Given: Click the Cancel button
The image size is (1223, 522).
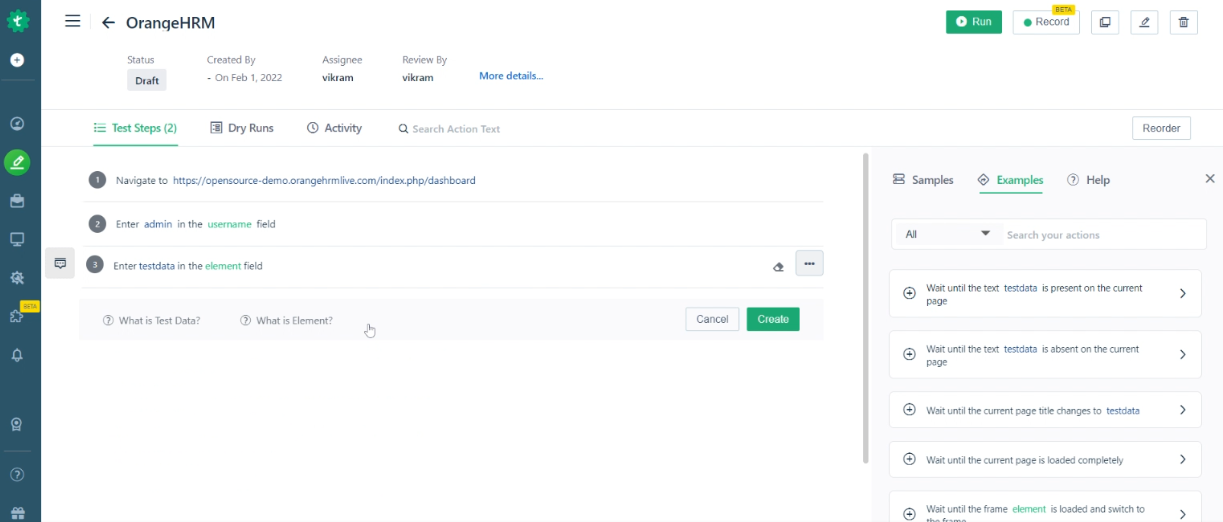Looking at the screenshot, I should click(x=712, y=319).
